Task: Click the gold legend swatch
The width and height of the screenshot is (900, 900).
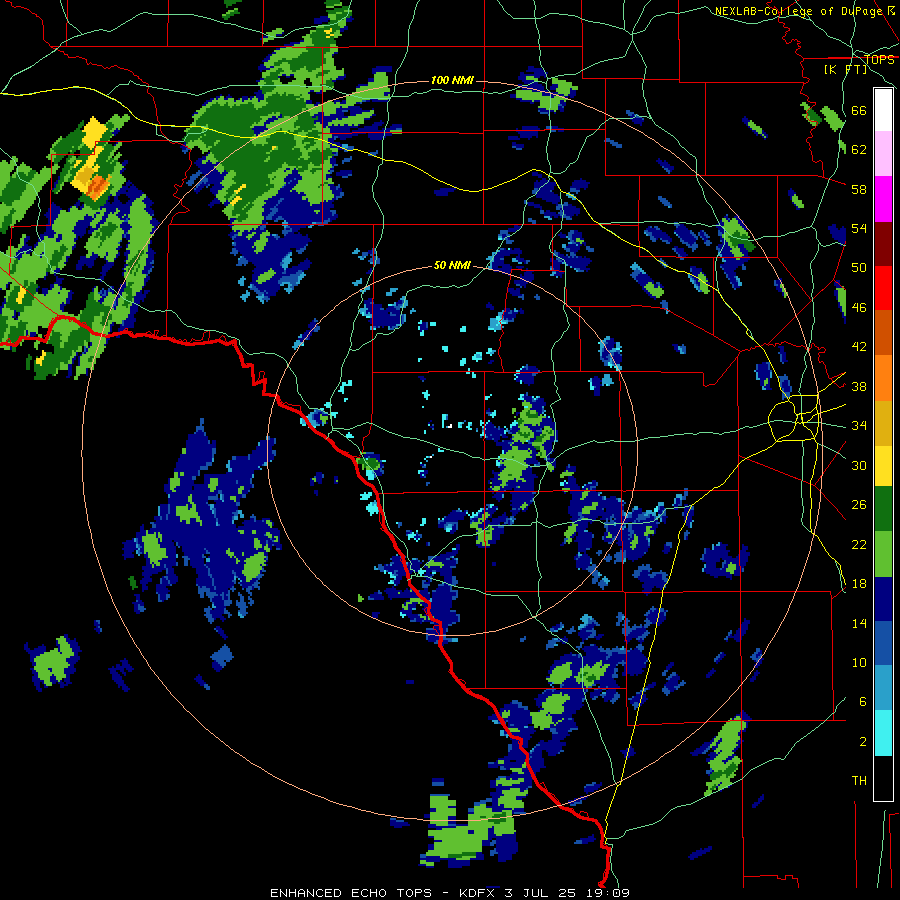Action: [883, 423]
